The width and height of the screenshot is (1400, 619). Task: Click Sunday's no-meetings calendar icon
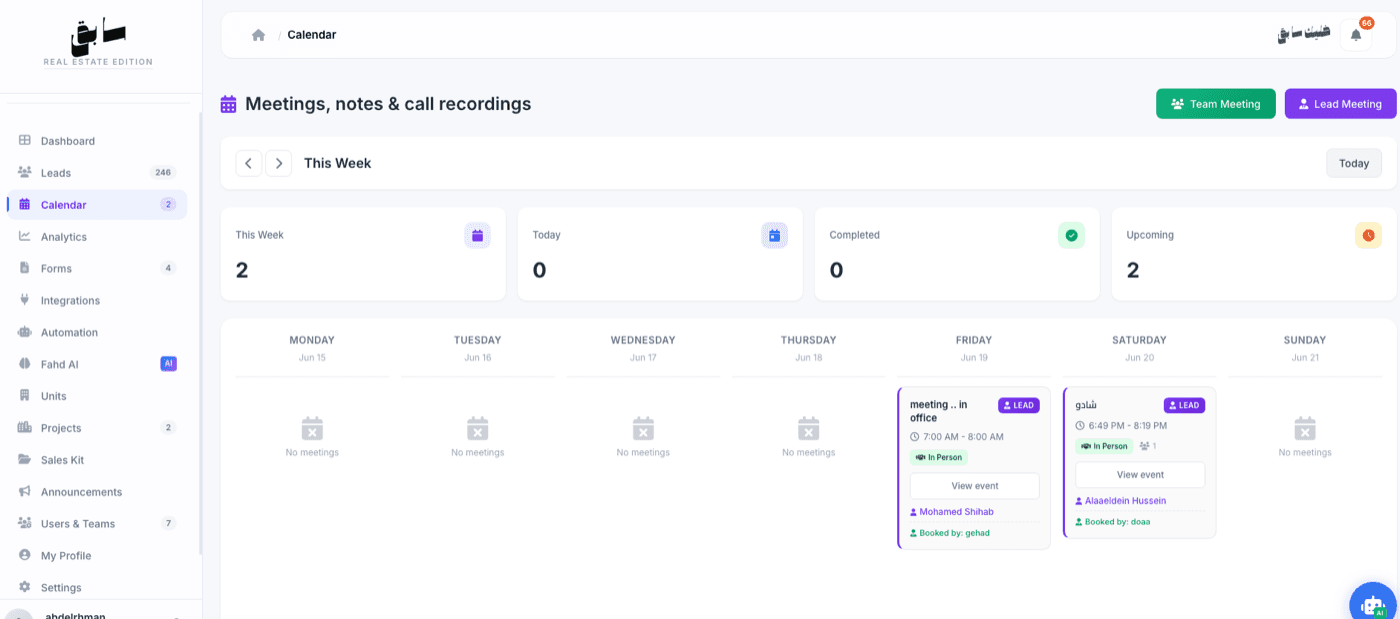(x=1305, y=428)
